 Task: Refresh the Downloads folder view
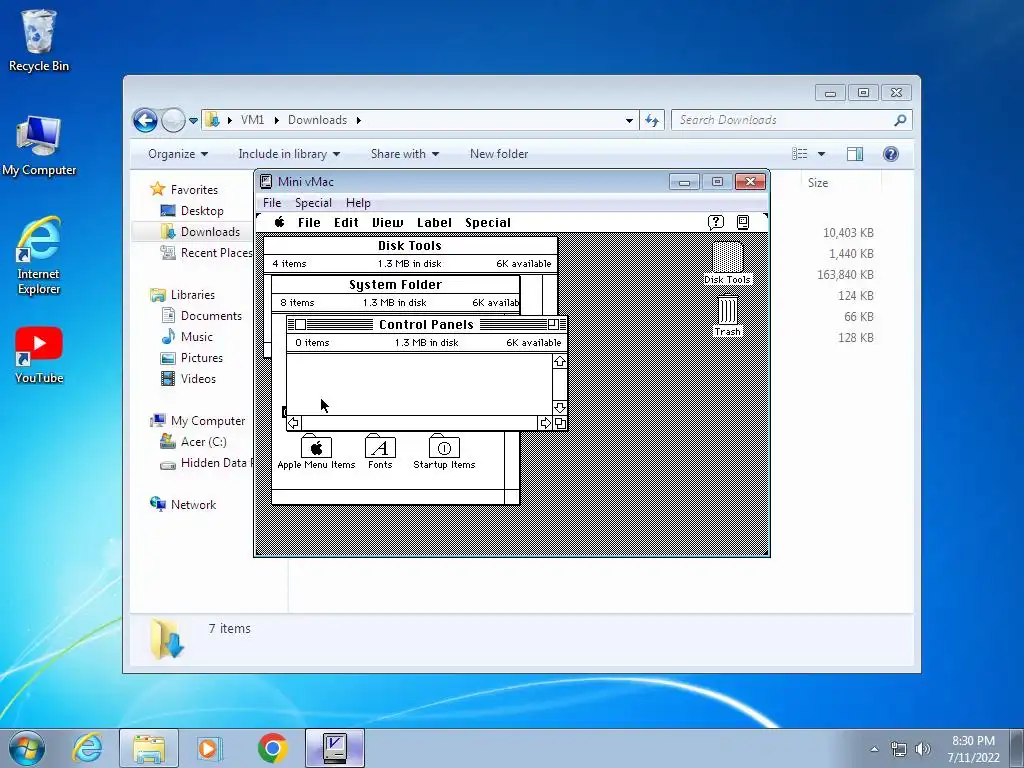pos(652,120)
